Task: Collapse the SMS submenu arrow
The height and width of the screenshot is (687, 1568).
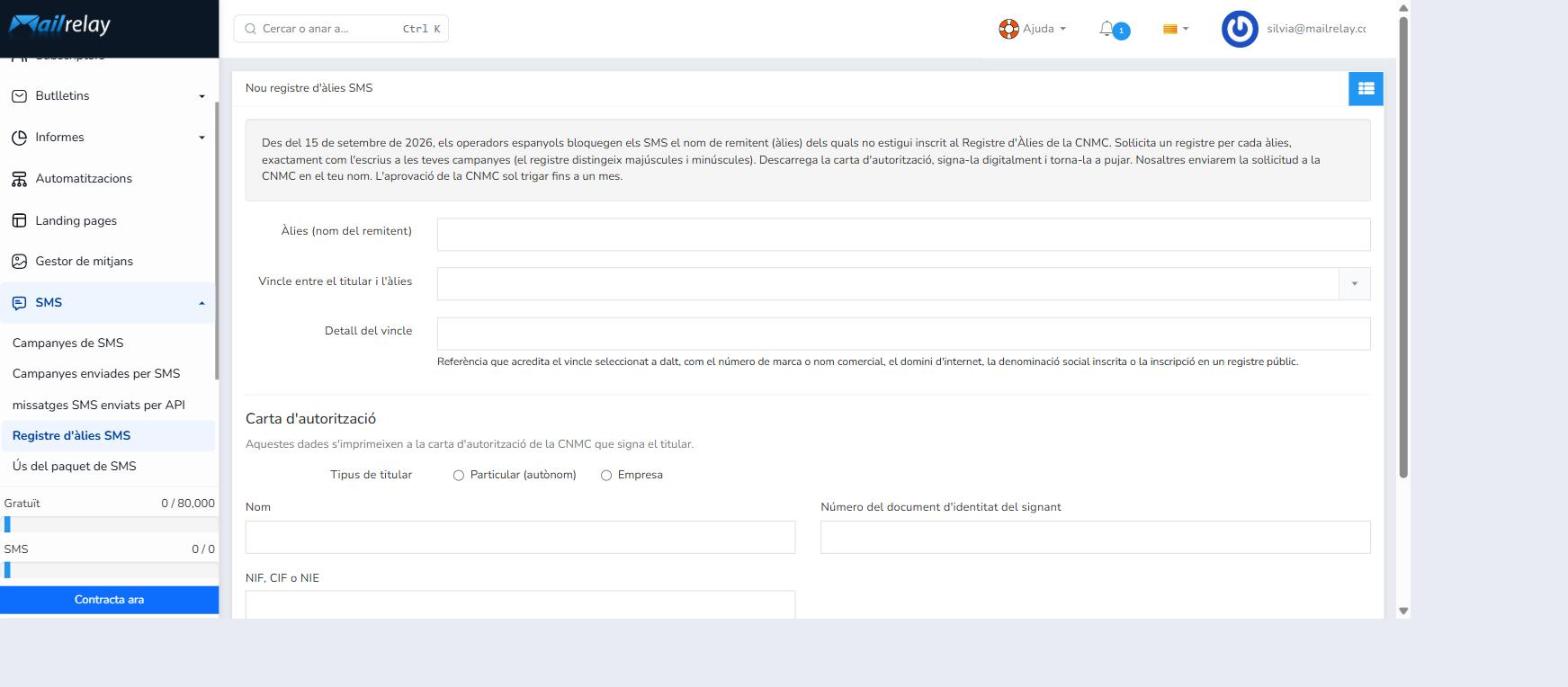Action: point(202,303)
